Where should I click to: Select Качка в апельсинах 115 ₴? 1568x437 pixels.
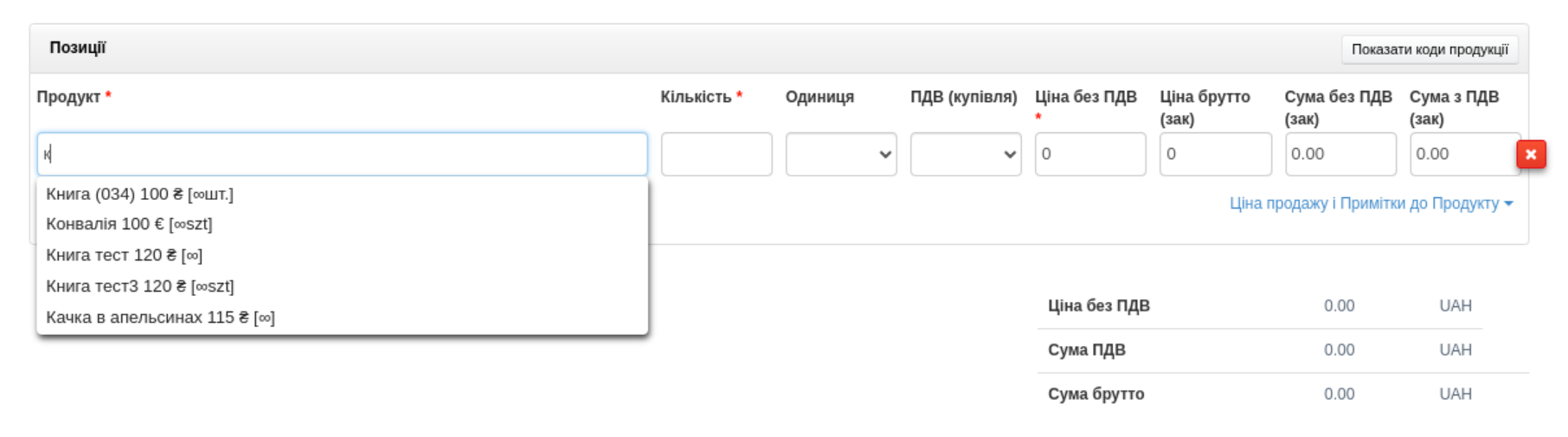(x=160, y=318)
